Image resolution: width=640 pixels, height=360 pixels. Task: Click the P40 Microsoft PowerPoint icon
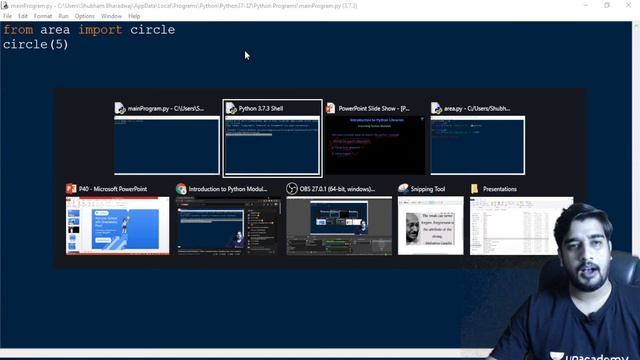click(71, 189)
